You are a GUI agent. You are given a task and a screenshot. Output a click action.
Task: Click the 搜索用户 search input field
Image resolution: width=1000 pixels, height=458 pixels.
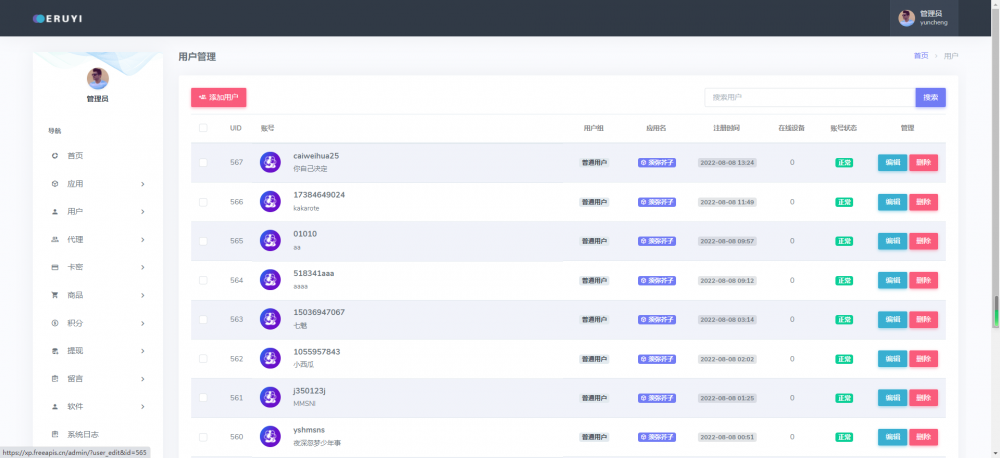coord(809,97)
